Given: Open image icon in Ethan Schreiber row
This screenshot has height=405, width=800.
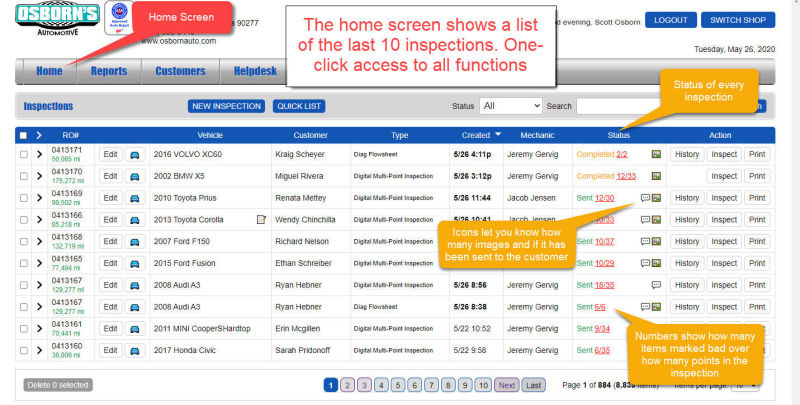Looking at the screenshot, I should tap(656, 263).
